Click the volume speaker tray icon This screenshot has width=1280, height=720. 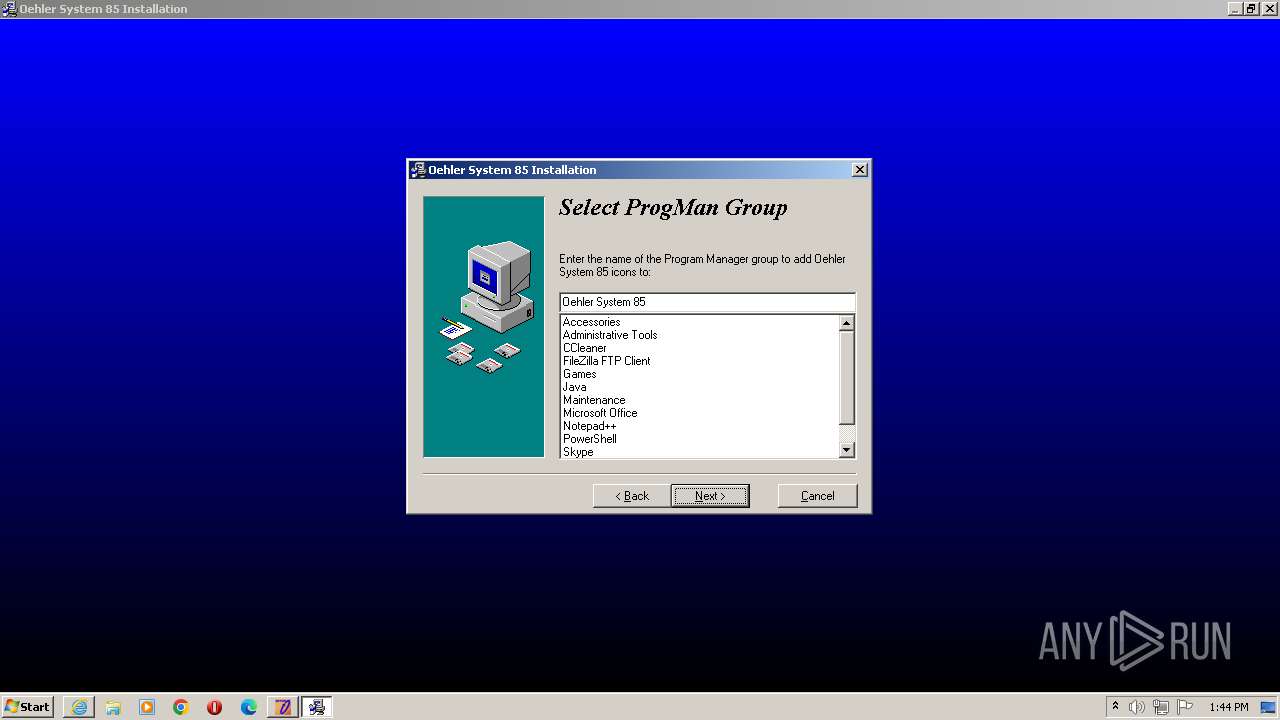1137,707
